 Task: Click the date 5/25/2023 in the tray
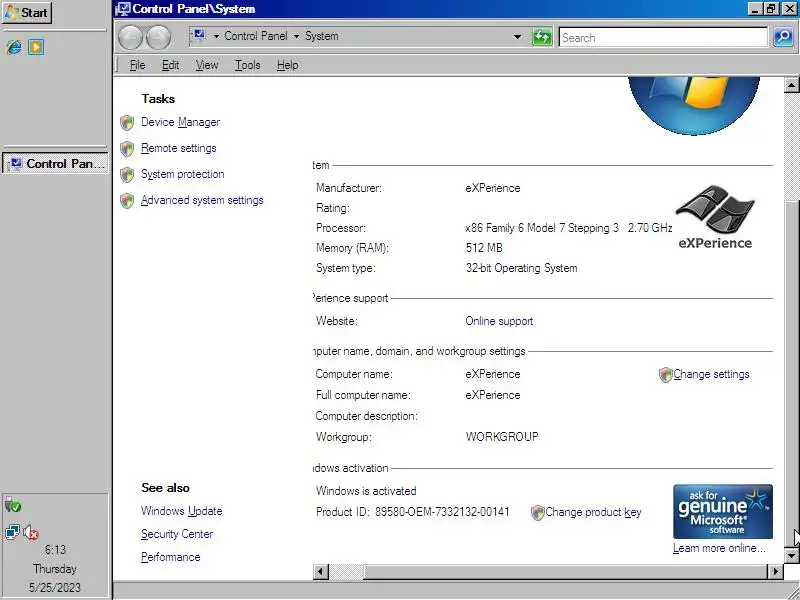click(55, 587)
